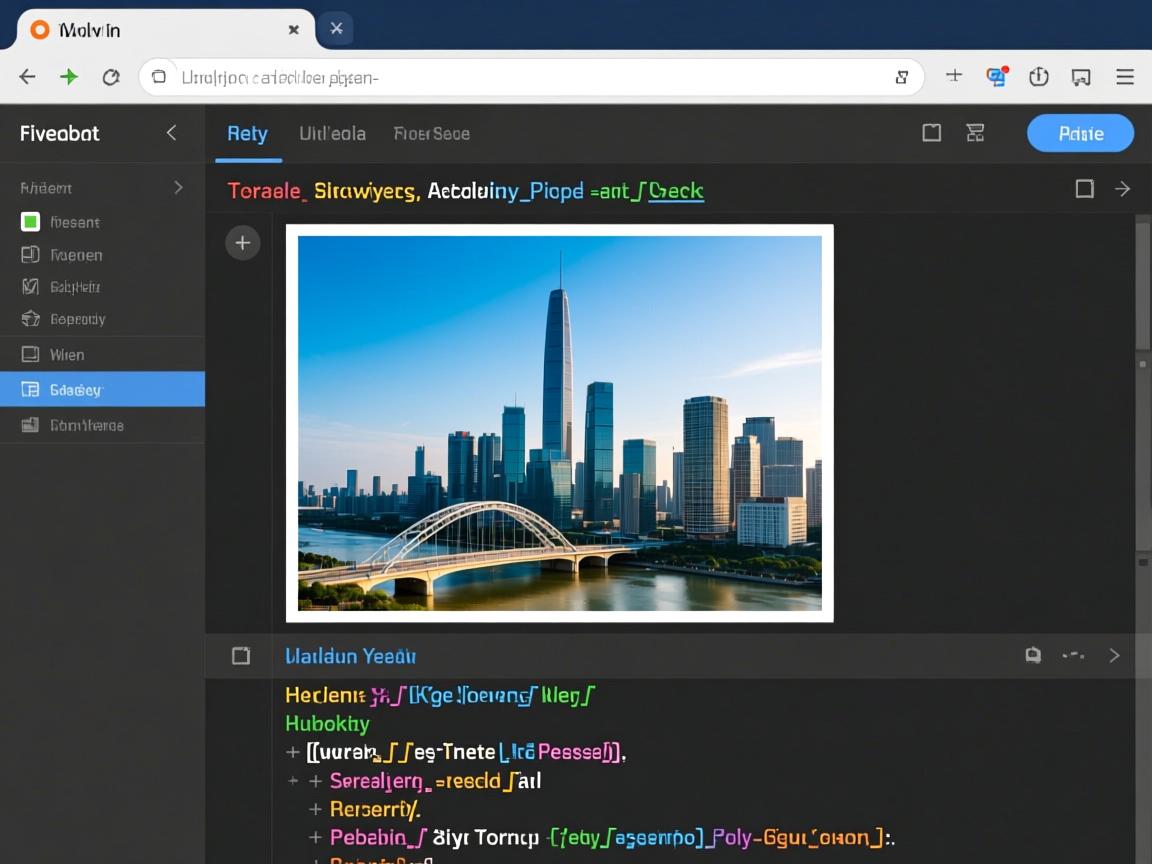Click the green square icon in sidebar

[30, 222]
